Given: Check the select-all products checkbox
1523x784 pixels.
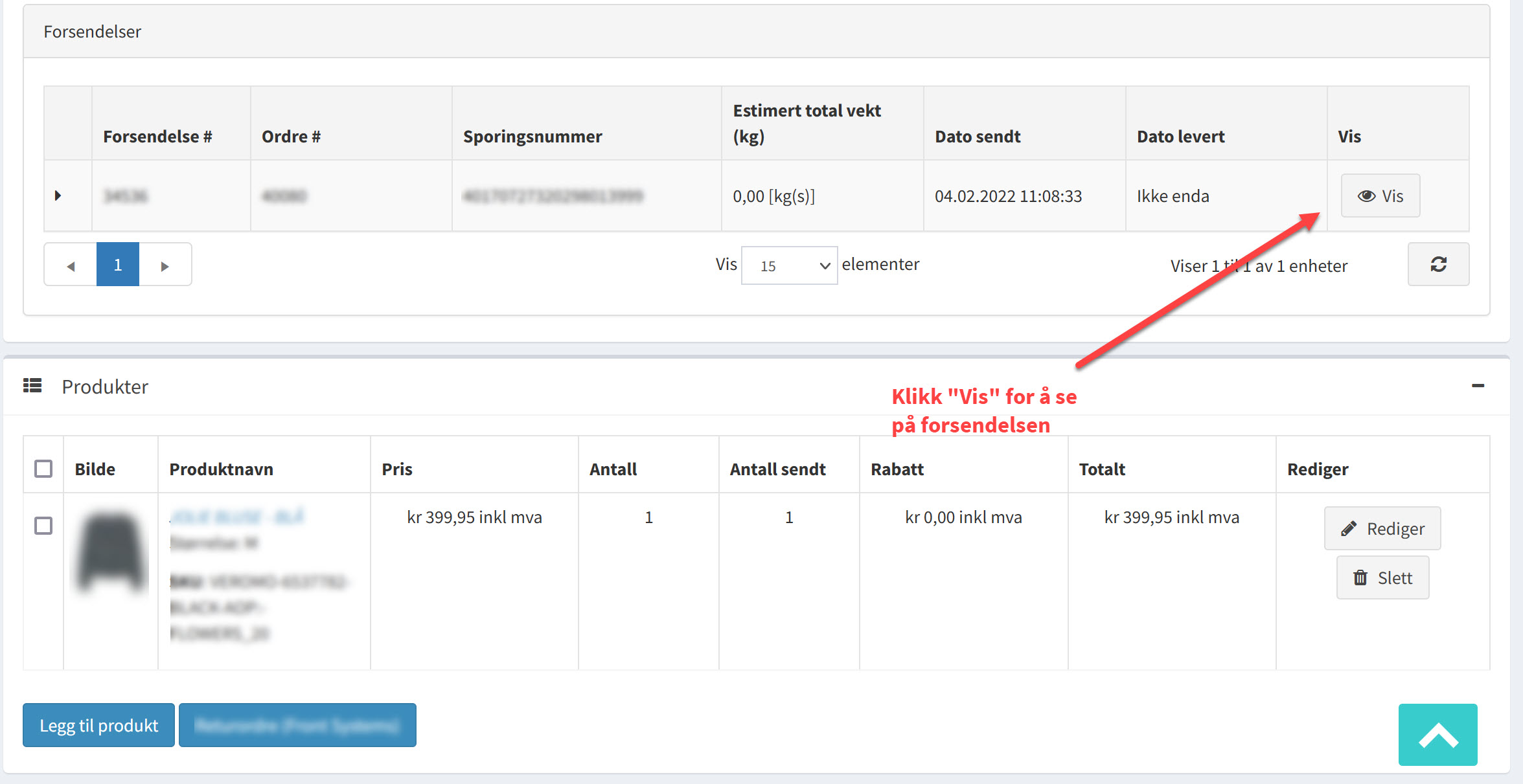Looking at the screenshot, I should (43, 469).
